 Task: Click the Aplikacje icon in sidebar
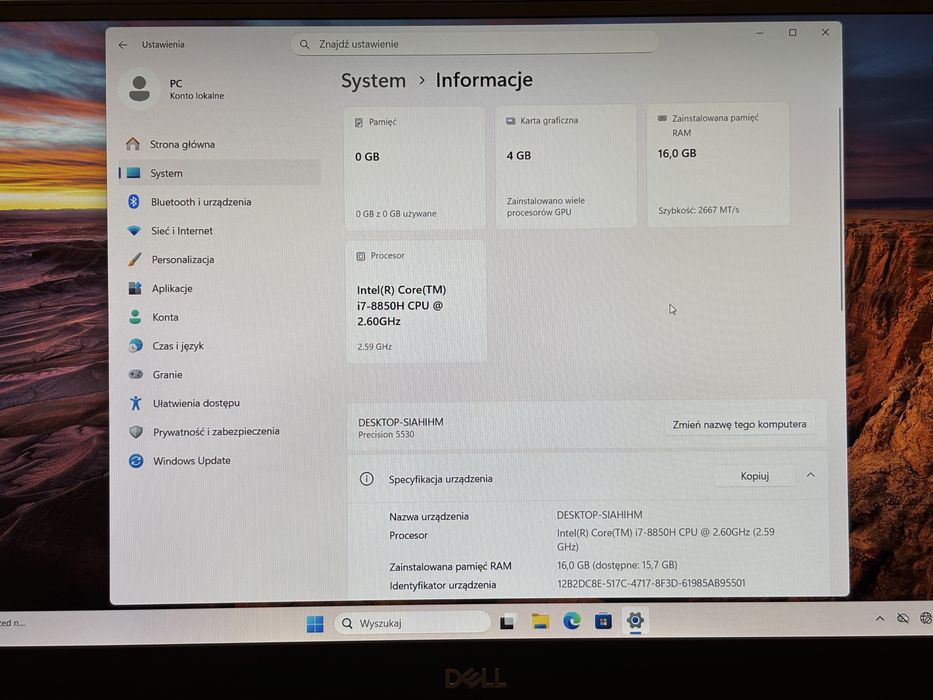[x=135, y=288]
